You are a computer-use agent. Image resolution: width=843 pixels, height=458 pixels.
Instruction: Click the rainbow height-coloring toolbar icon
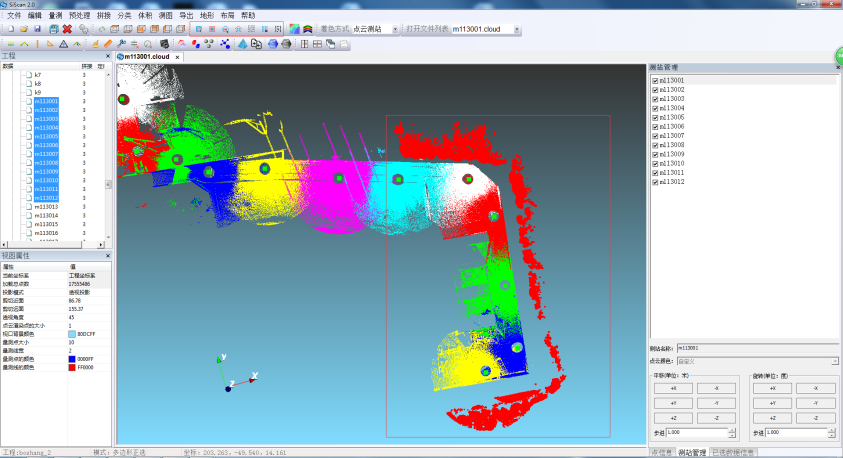292,29
